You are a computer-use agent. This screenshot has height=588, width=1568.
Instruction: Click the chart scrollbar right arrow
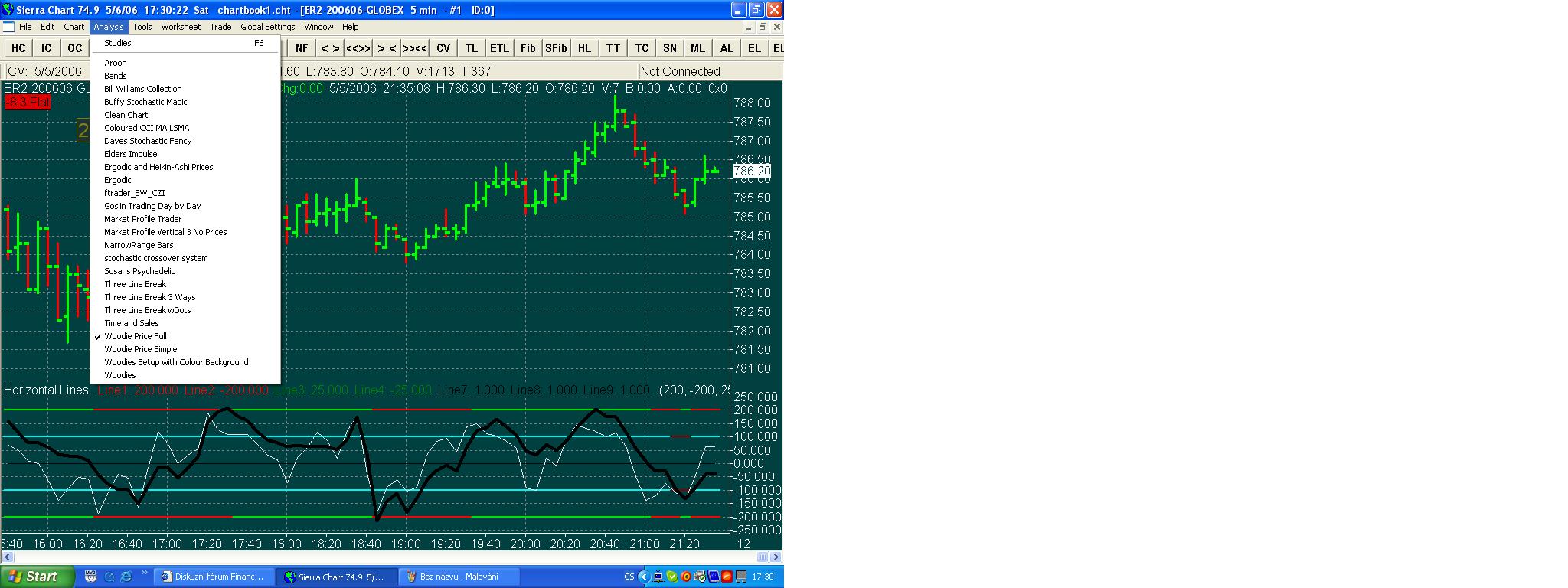tap(776, 557)
